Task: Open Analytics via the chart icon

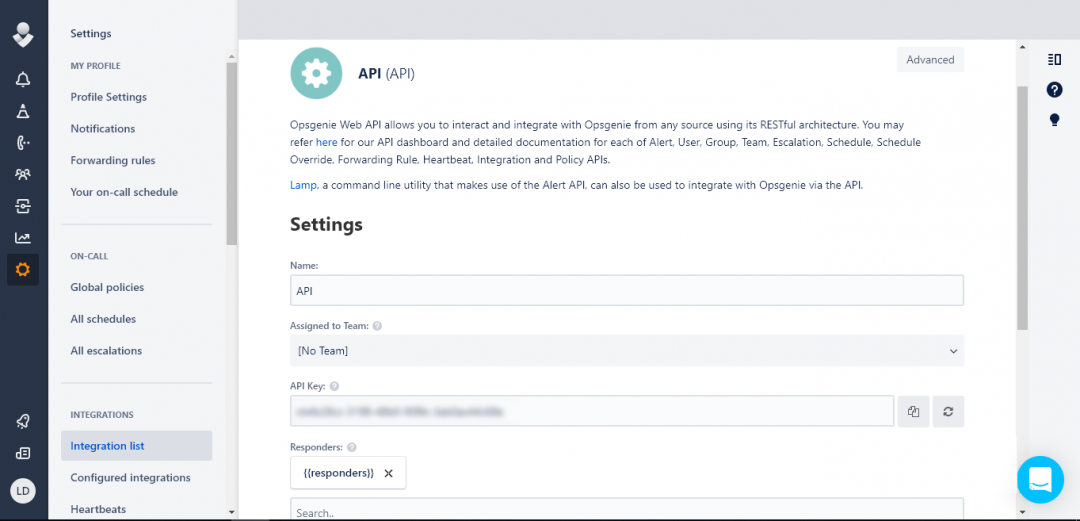Action: (23, 238)
